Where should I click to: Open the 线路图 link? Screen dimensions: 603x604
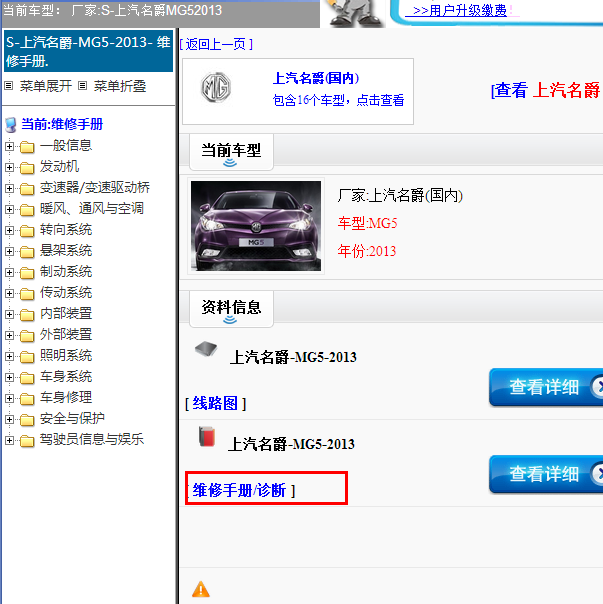tap(215, 403)
